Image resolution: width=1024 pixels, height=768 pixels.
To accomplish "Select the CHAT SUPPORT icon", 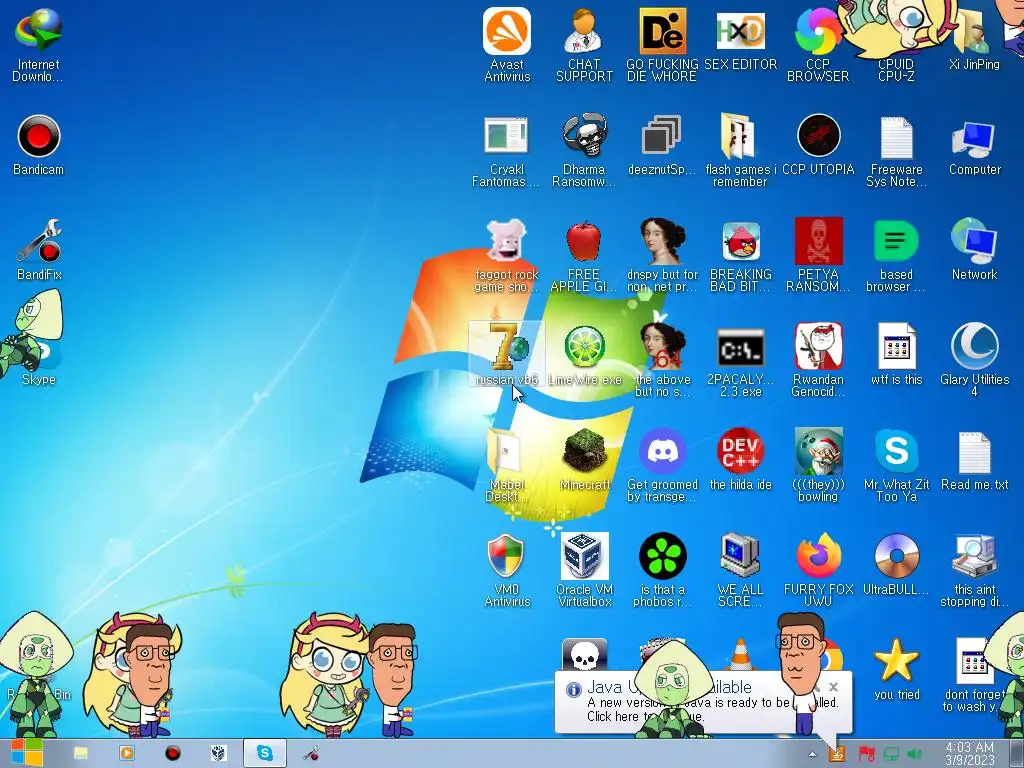I will [x=584, y=44].
